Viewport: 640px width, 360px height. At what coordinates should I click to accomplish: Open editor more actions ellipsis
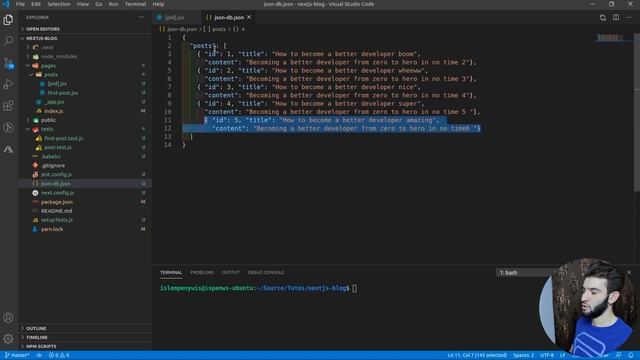point(629,18)
